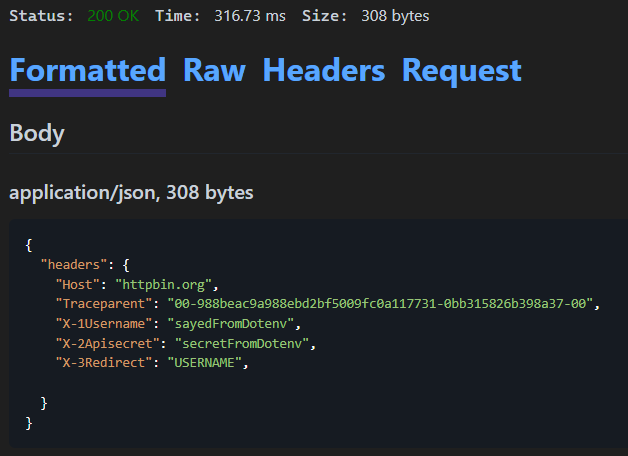
Task: Click the Status: label
Action: pyautogui.click(x=41, y=16)
